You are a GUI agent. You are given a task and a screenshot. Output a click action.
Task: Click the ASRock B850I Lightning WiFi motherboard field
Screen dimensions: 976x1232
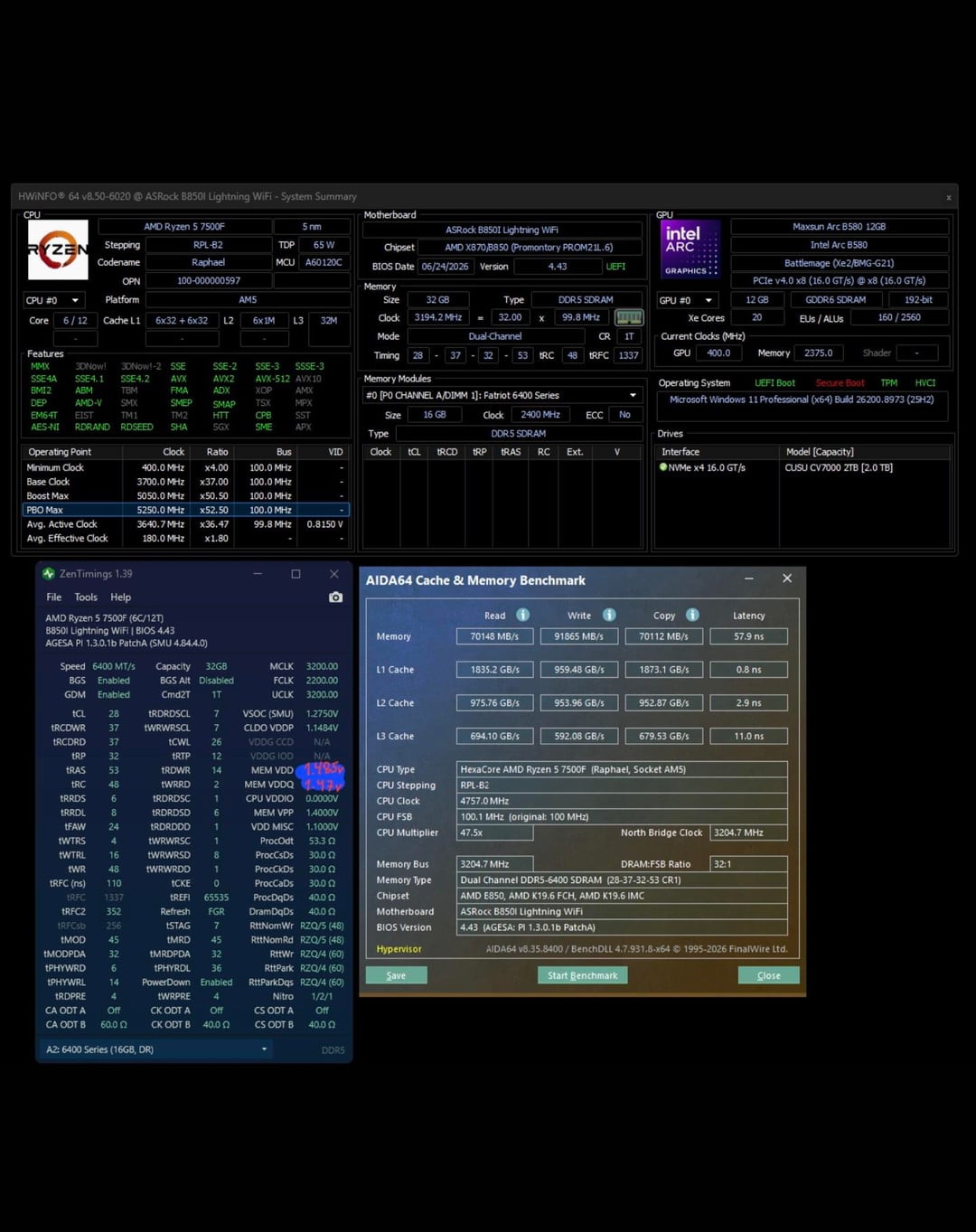(502, 230)
